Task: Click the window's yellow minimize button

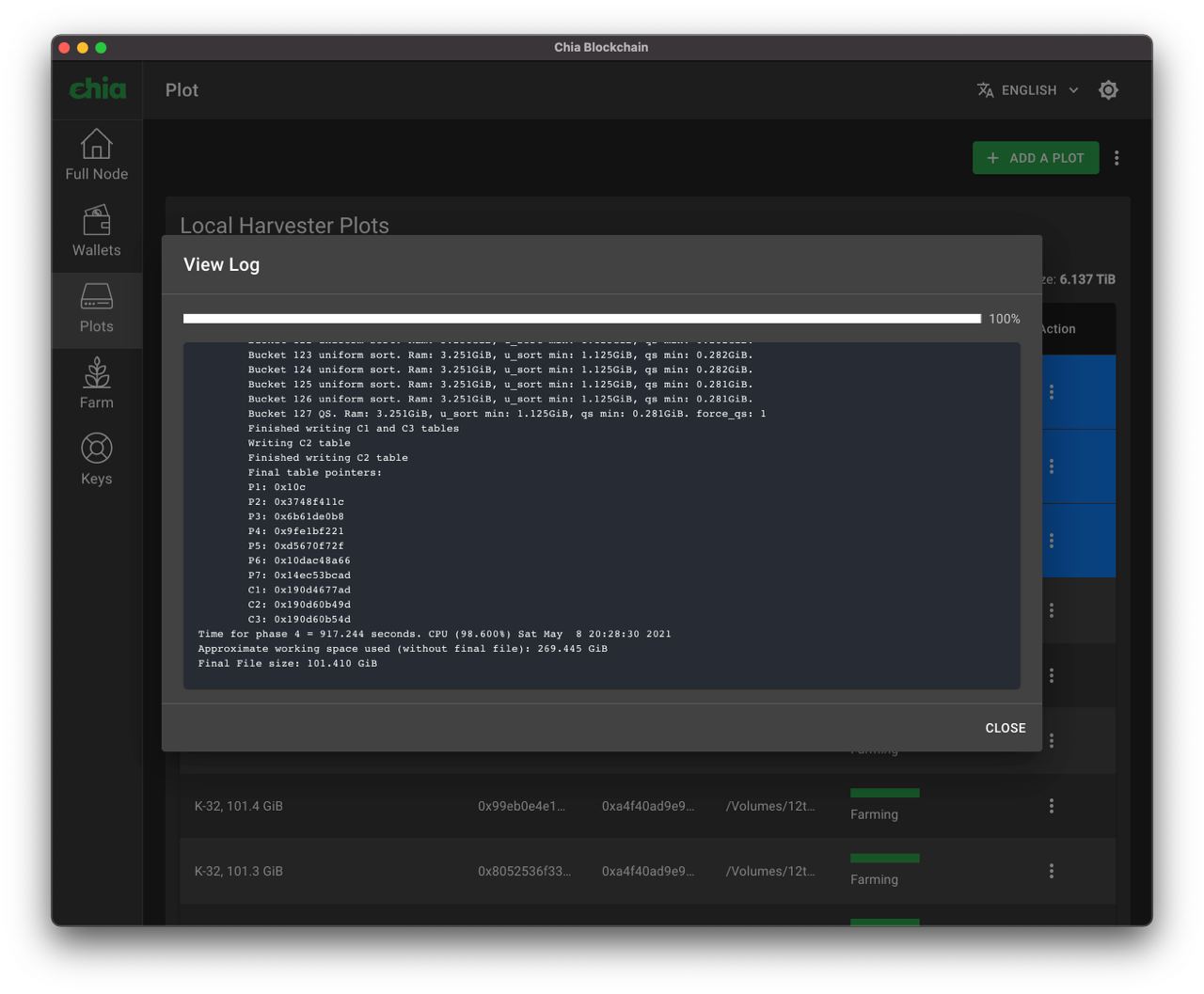Action: point(83,47)
